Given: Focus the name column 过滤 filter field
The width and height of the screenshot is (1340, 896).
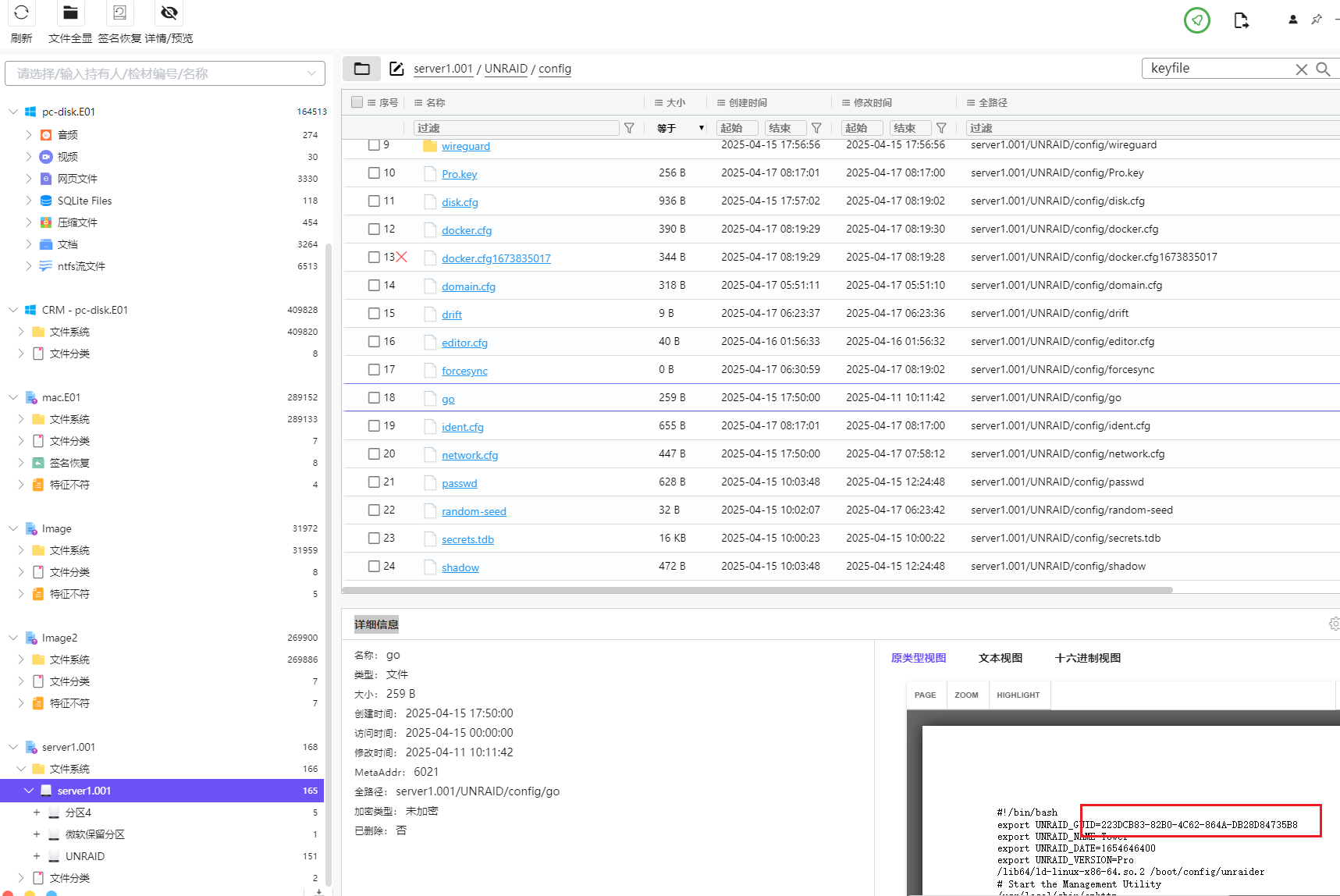Looking at the screenshot, I should tap(517, 128).
